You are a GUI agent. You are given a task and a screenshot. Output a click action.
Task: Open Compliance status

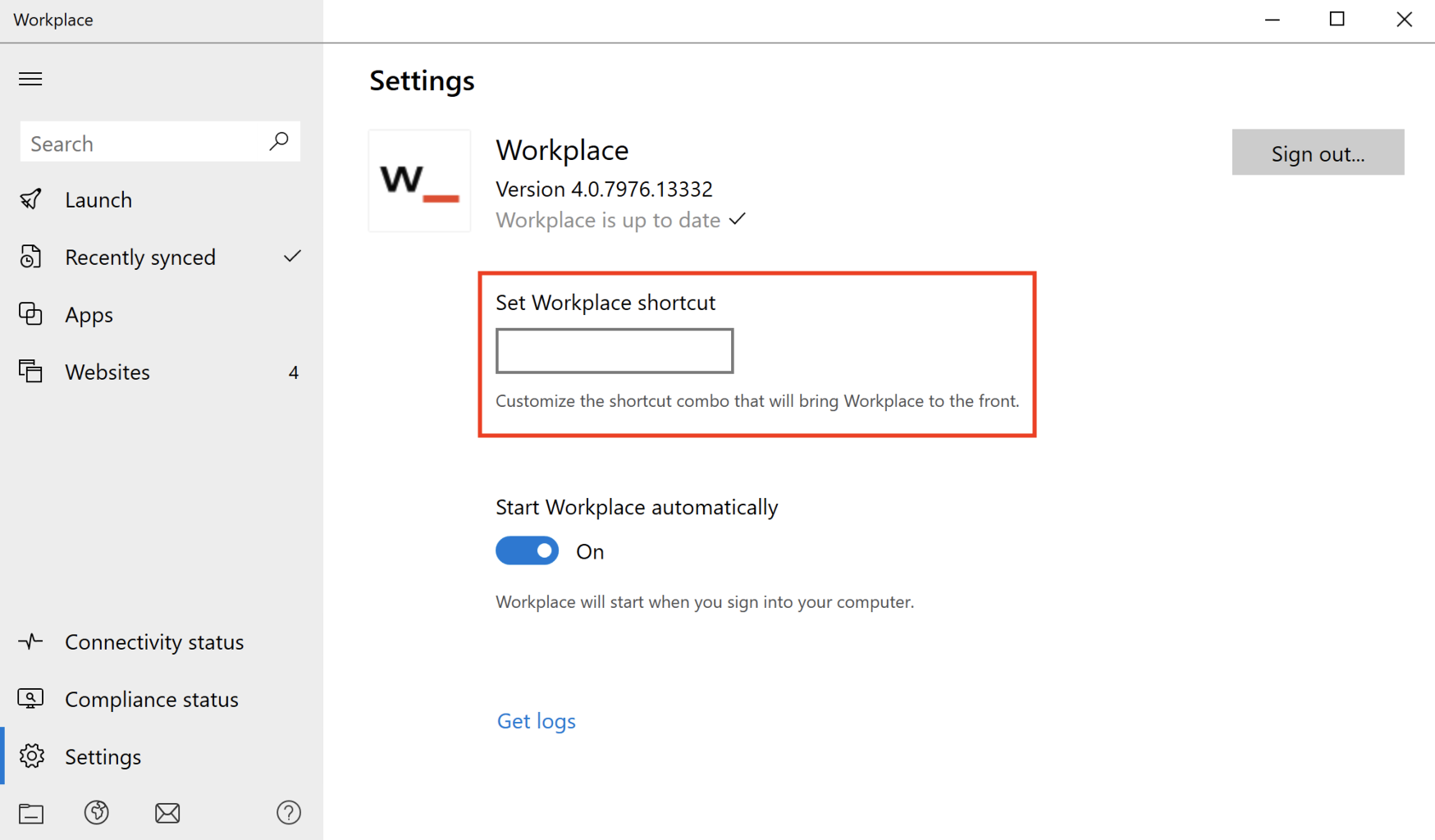(x=151, y=700)
